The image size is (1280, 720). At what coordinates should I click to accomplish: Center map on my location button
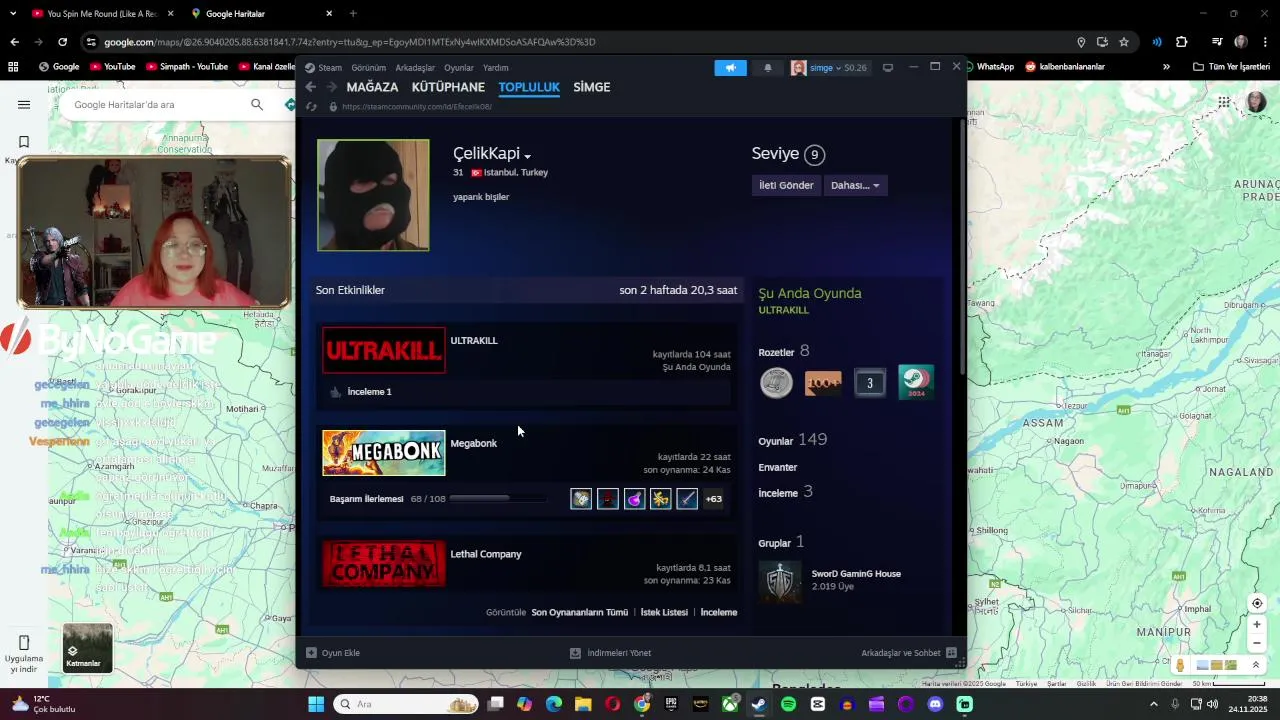(x=1257, y=603)
